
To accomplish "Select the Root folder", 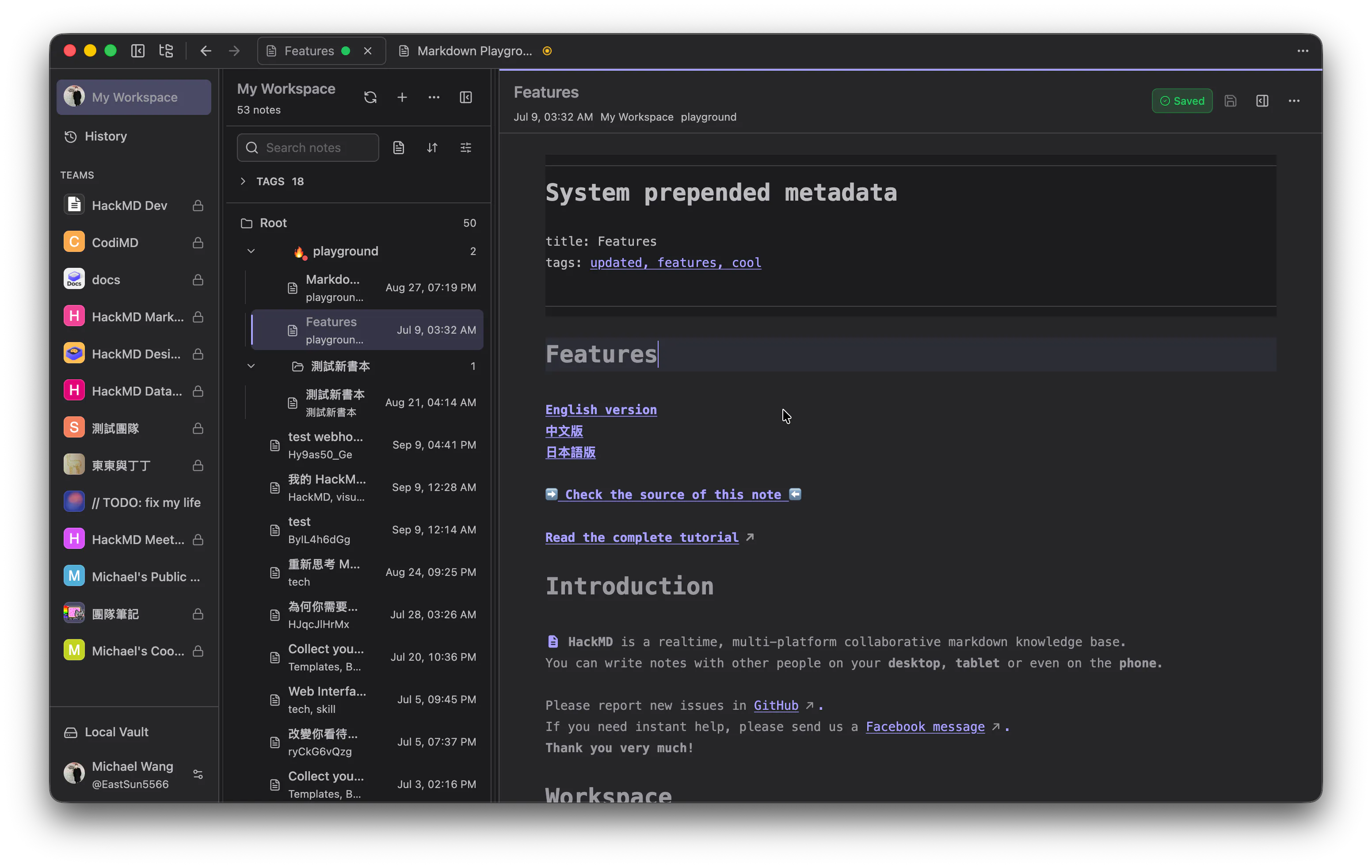I will pyautogui.click(x=358, y=223).
